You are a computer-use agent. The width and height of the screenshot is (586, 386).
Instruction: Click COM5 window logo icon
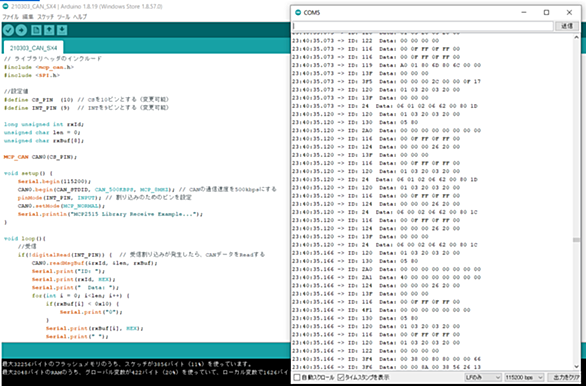(x=298, y=13)
